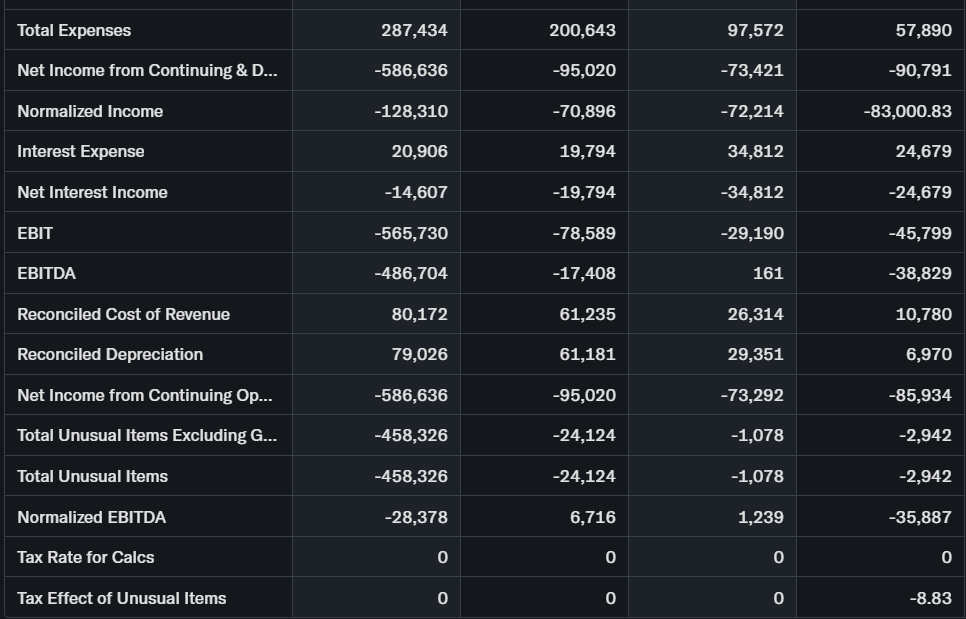Screen dimensions: 966x619
Task: Select the "Tax Effect of Unusual Items" label
Action: [122, 598]
